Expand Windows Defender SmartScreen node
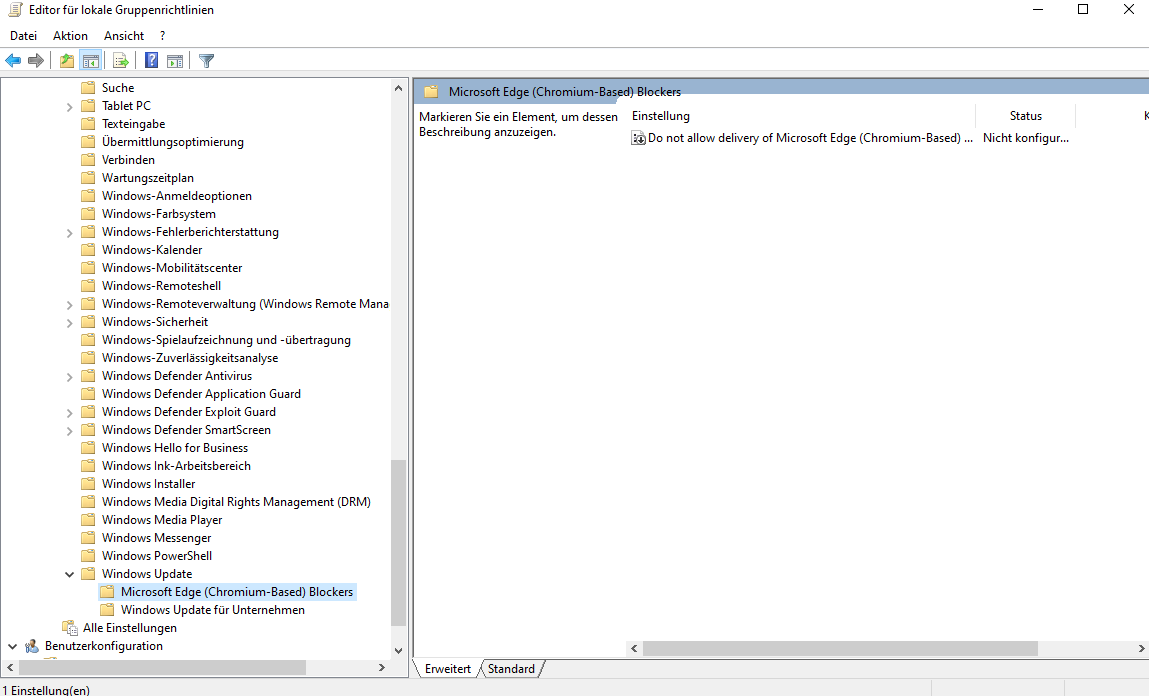 [70, 431]
